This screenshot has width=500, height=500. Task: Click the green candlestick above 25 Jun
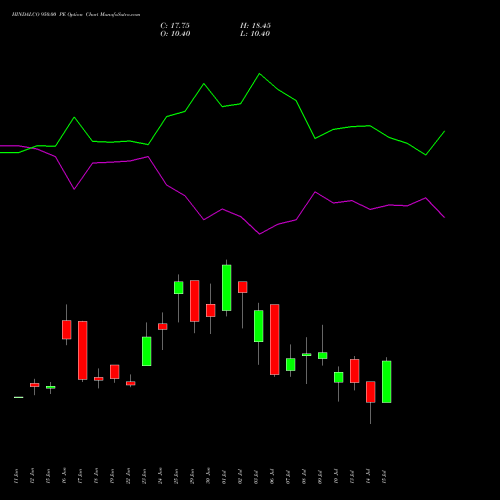tap(179, 288)
